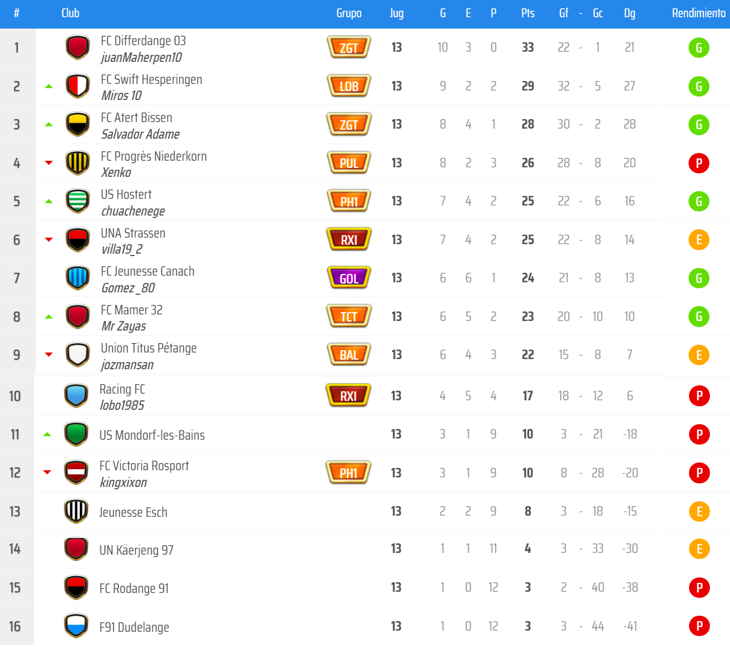Screen dimensions: 730x647
Task: Sort by Rendimiento column header
Action: [699, 14]
